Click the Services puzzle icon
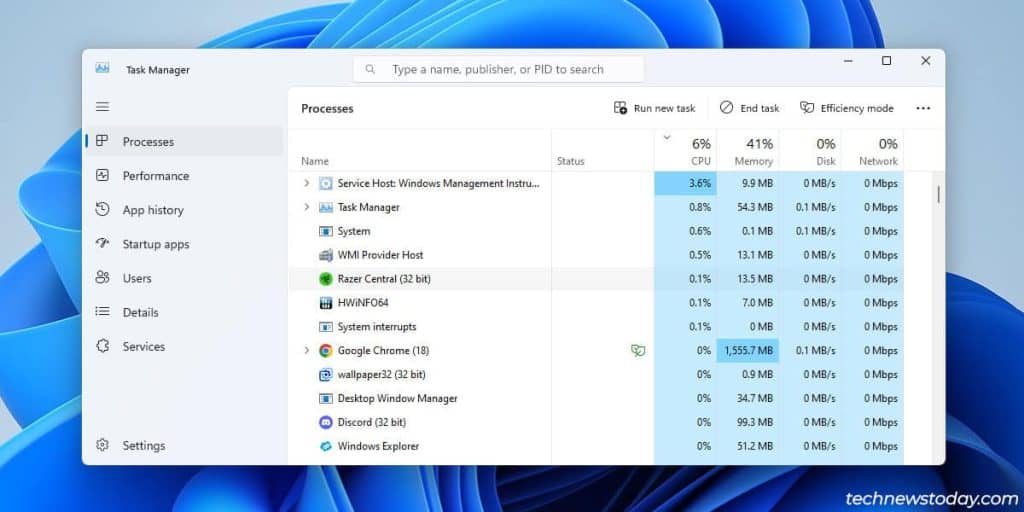The width and height of the screenshot is (1024, 512). [102, 346]
